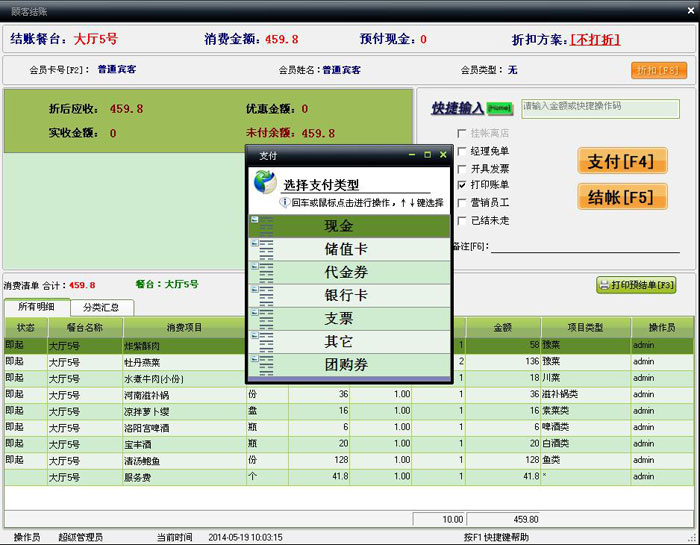The image size is (700, 545).
Task: Choose 储值卡 stored-value card payment
Action: (338, 250)
